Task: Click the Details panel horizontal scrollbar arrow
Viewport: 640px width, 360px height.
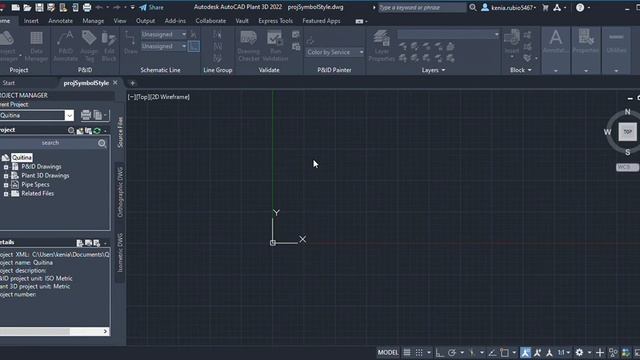Action: (x=105, y=331)
